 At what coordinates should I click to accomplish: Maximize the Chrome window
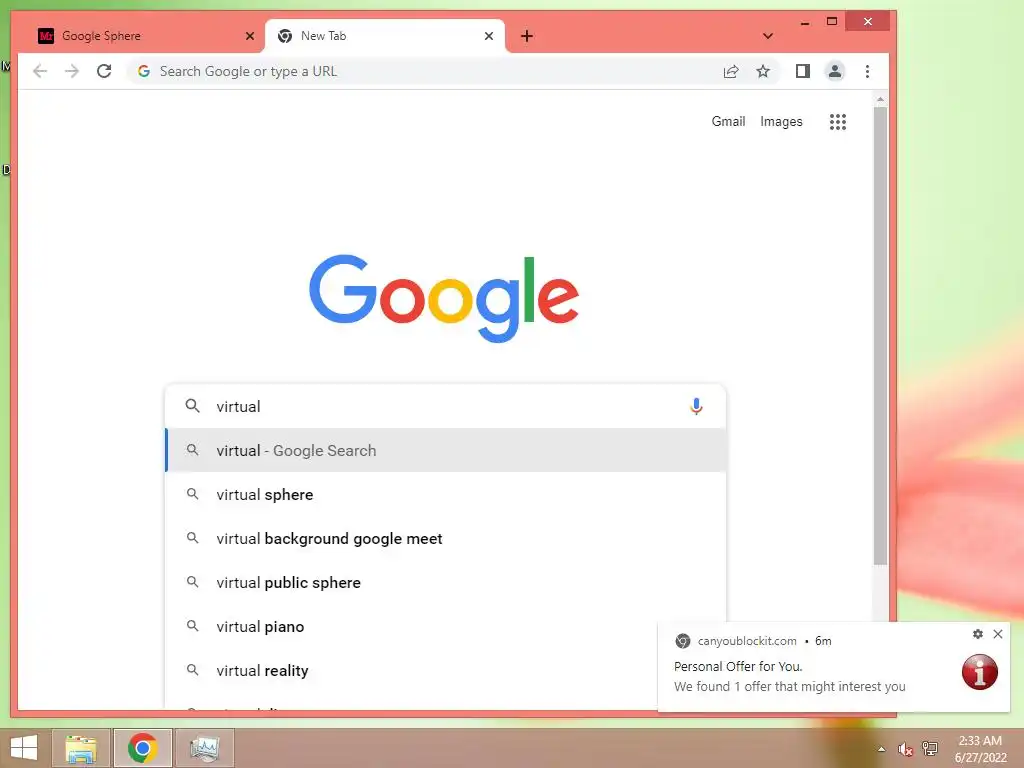831,22
